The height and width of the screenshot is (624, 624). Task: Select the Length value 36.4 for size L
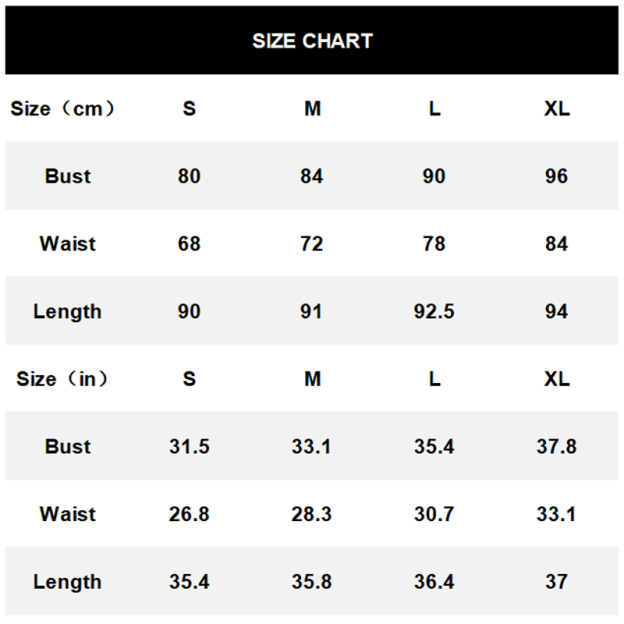[434, 581]
